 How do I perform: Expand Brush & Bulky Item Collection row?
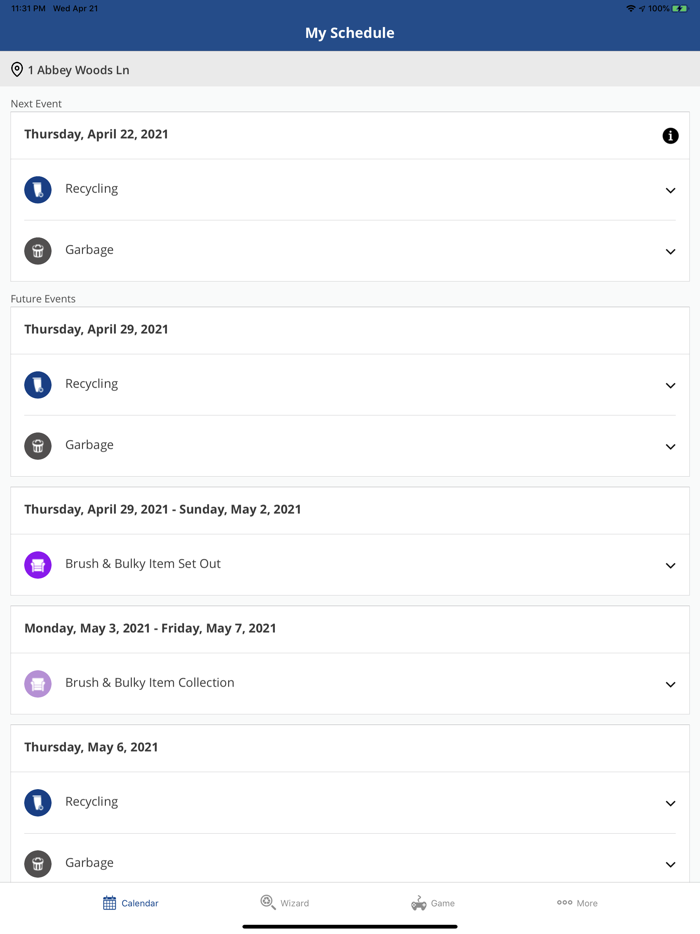coord(670,684)
